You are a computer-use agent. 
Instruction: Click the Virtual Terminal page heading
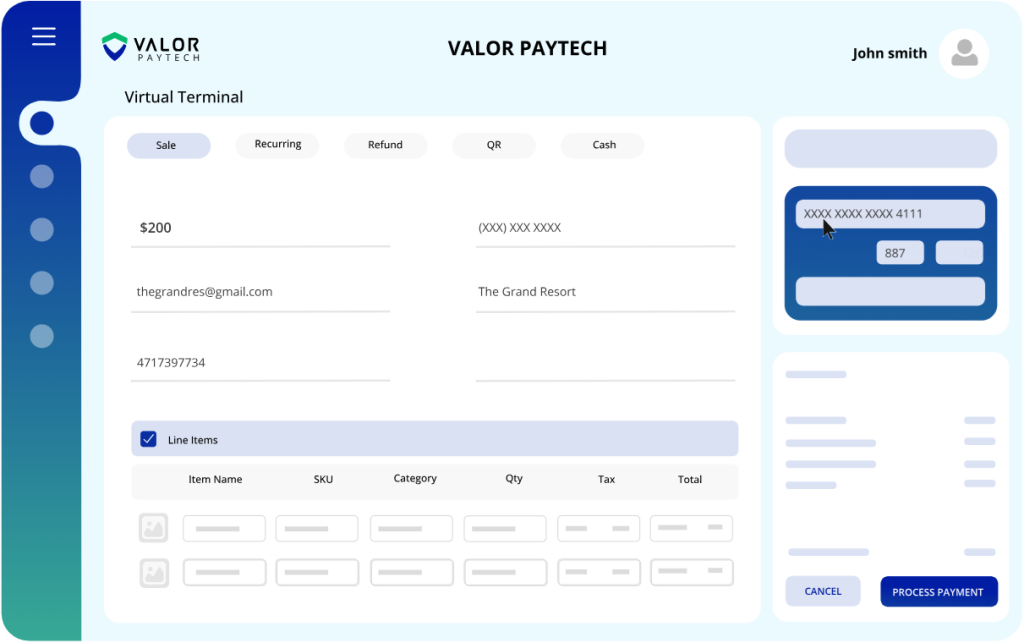(184, 97)
